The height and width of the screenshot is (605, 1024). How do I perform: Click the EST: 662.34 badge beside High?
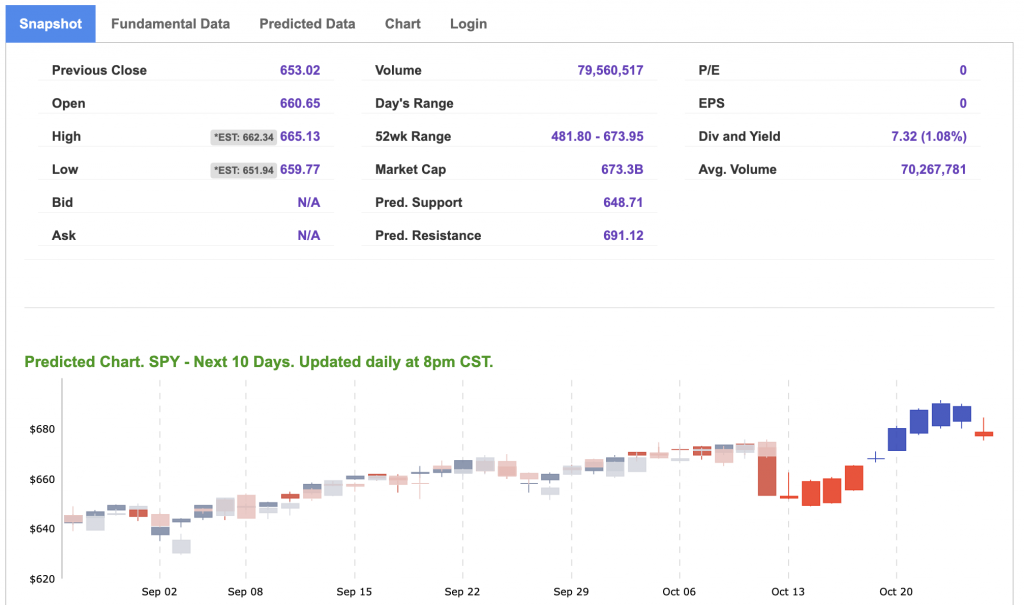pos(243,137)
